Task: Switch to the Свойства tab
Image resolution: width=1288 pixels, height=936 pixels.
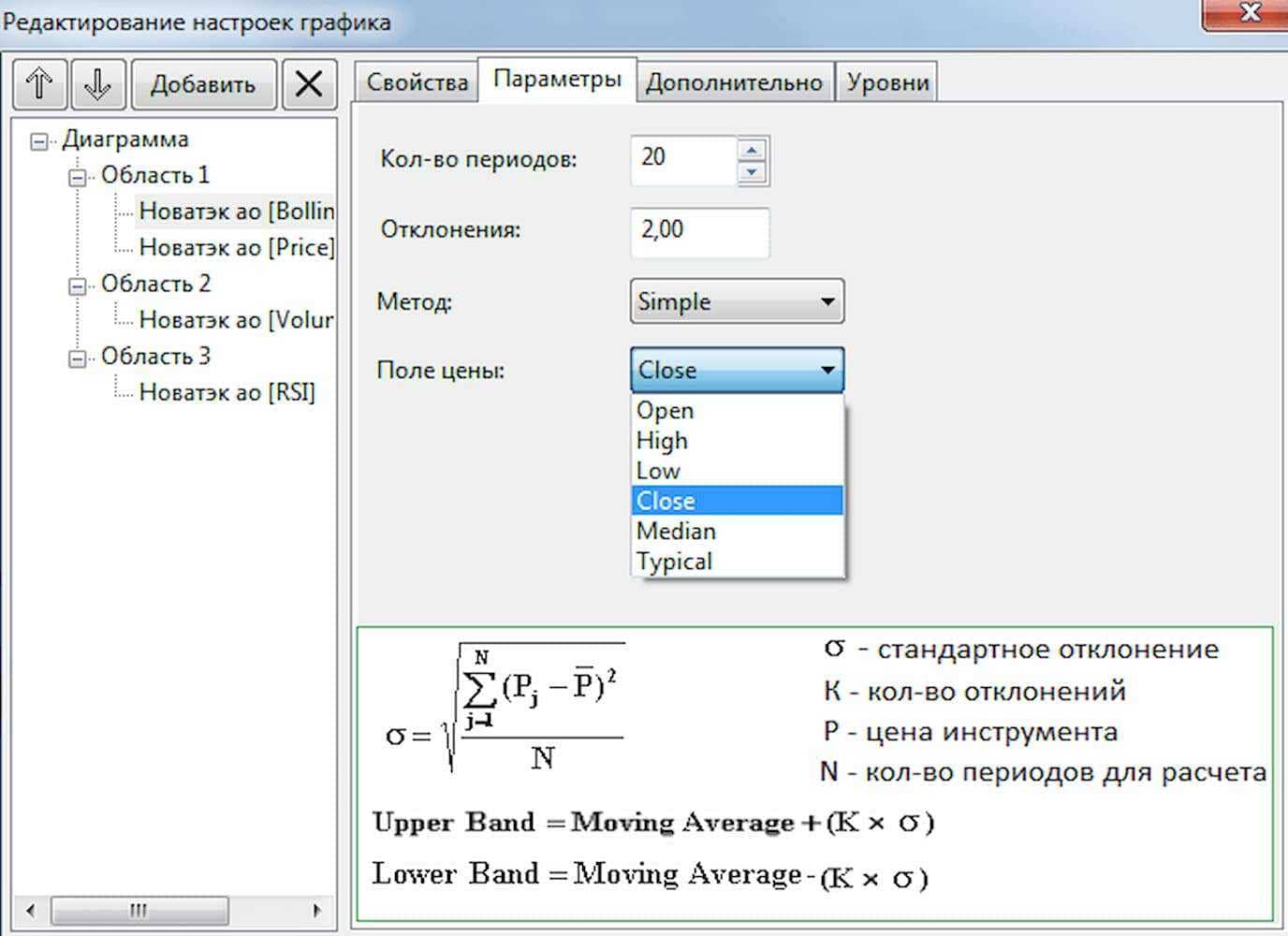Action: [x=417, y=82]
